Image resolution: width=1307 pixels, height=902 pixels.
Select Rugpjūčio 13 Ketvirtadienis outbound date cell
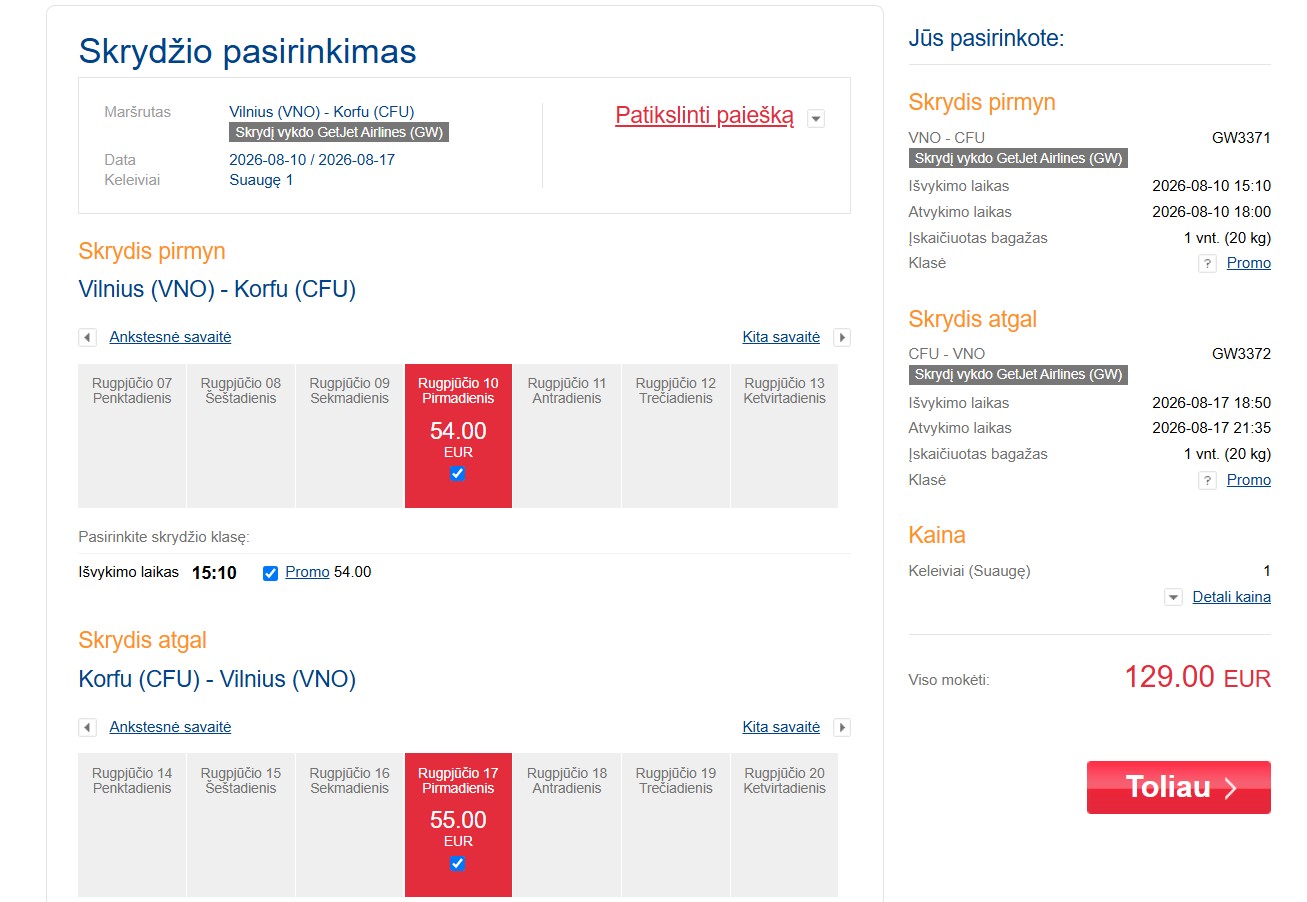[x=785, y=436]
